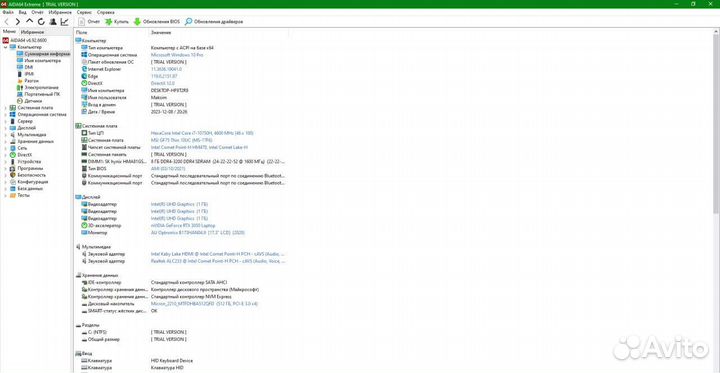
Task: Click the Устройства tree node icon
Action: tap(13, 162)
